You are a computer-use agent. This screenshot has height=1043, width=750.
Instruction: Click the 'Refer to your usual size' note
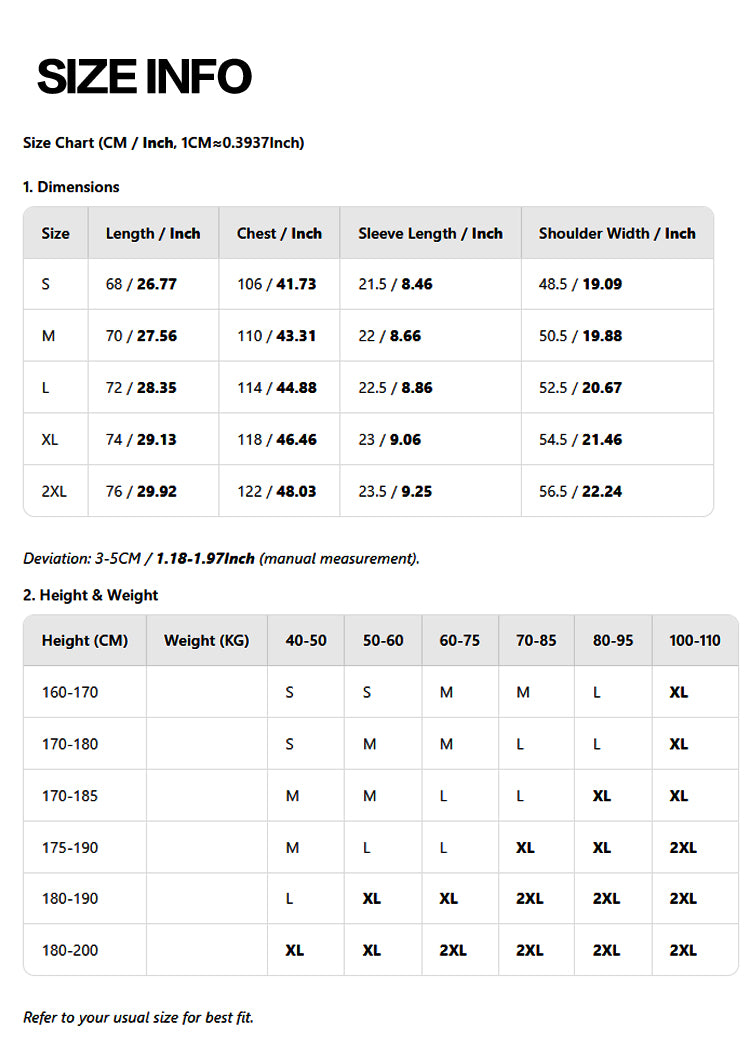[x=138, y=1017]
